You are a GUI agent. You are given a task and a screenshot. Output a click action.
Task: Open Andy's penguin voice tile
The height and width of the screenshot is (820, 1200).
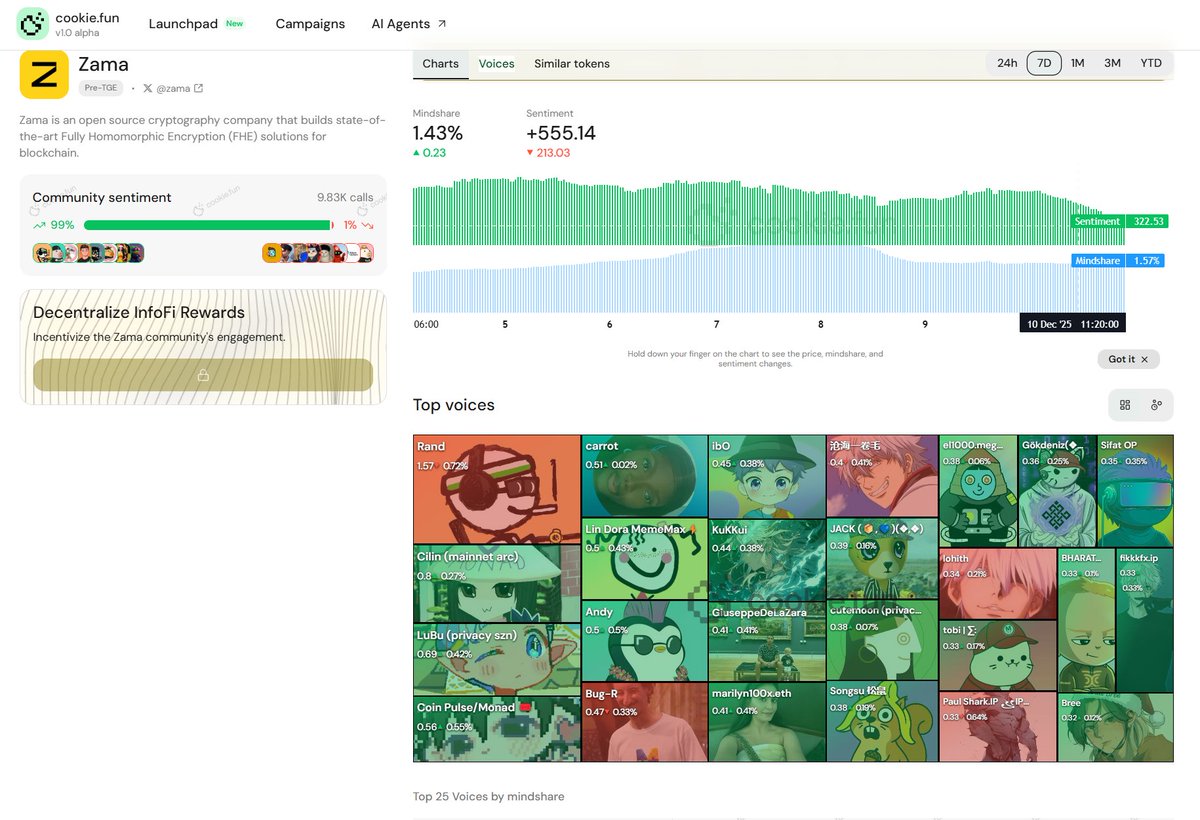click(644, 641)
